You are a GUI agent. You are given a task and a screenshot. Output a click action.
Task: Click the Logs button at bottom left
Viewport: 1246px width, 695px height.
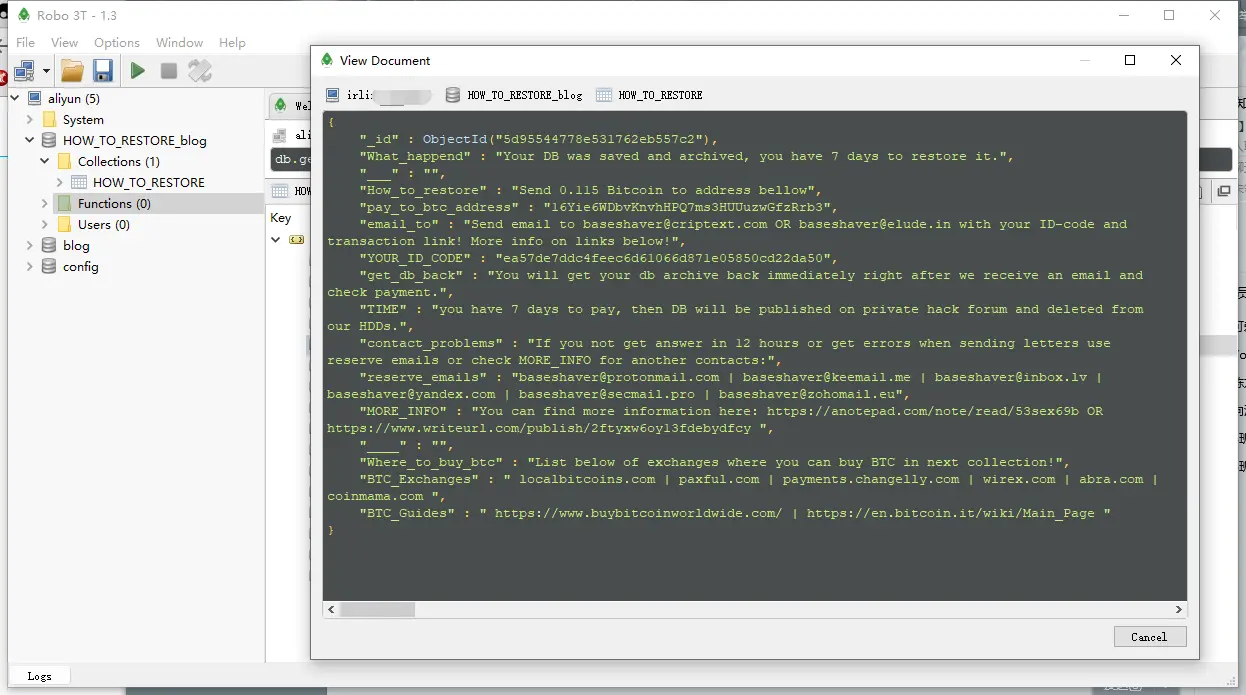pyautogui.click(x=40, y=676)
